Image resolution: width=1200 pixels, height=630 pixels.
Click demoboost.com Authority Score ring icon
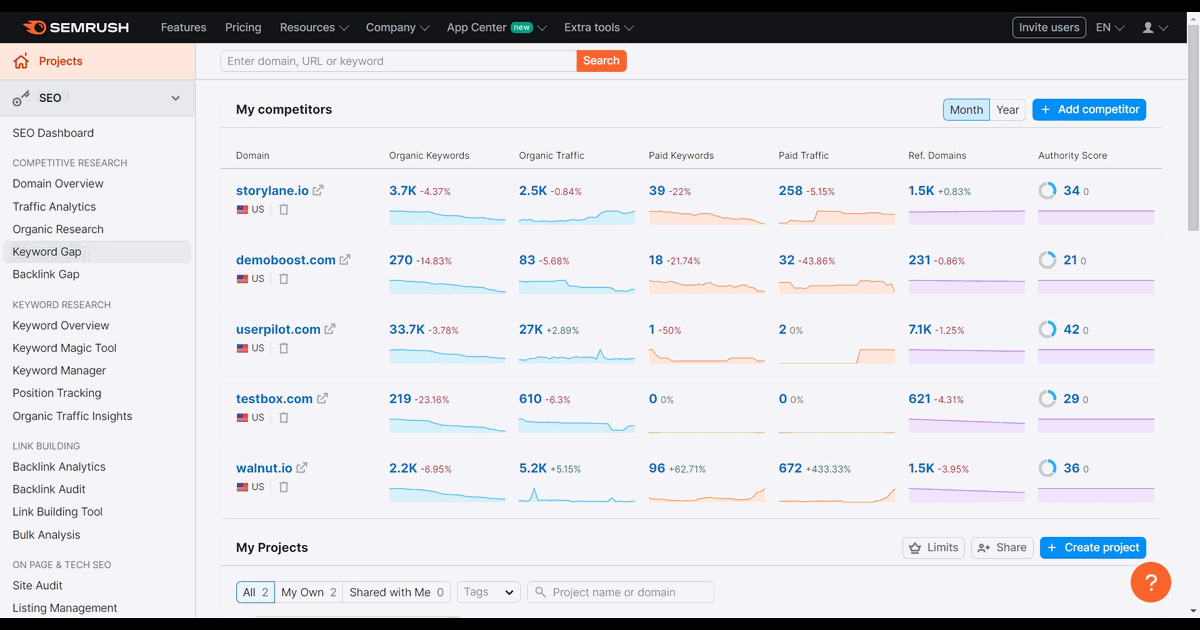[x=1047, y=260]
